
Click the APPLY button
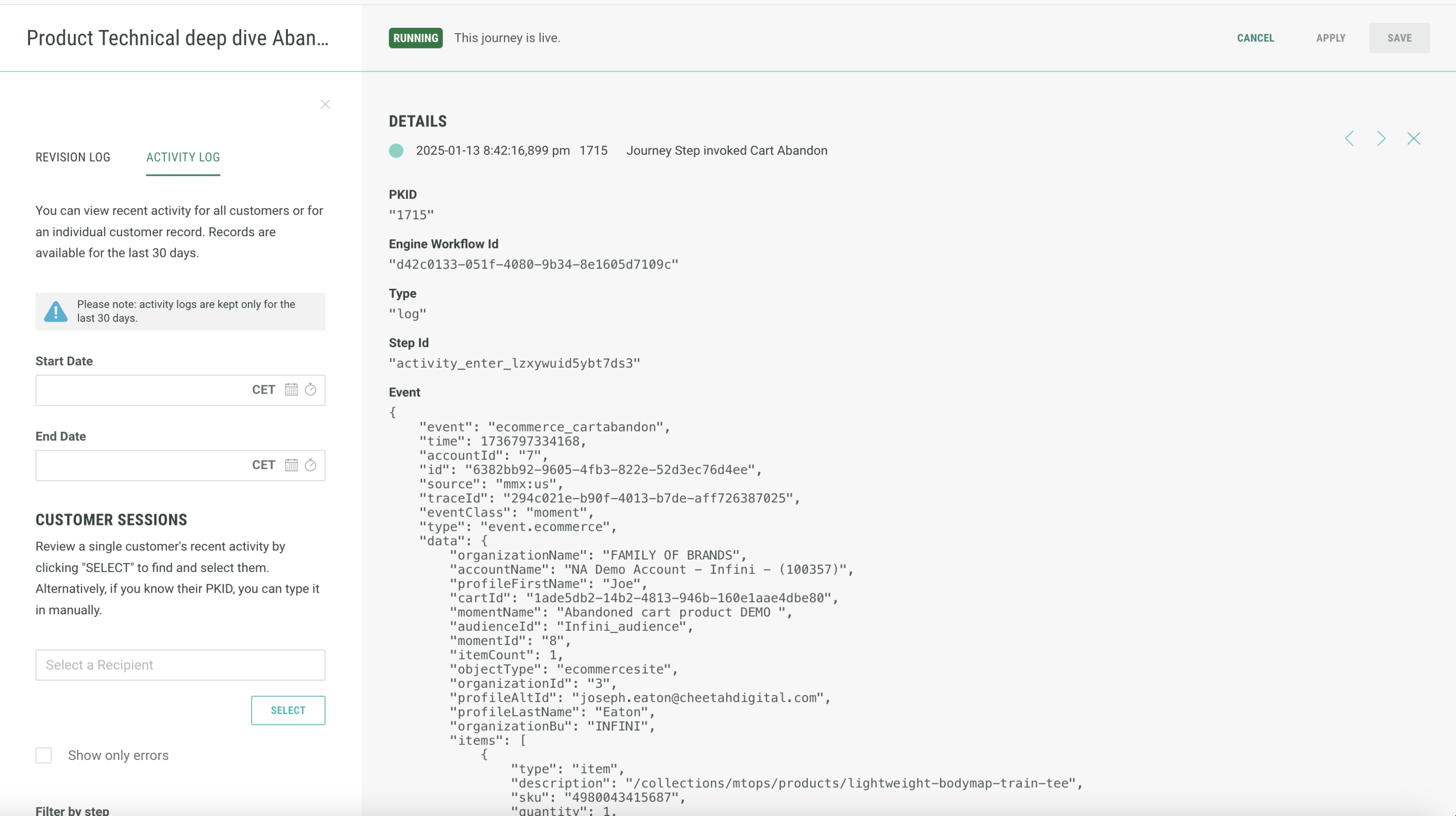1330,38
